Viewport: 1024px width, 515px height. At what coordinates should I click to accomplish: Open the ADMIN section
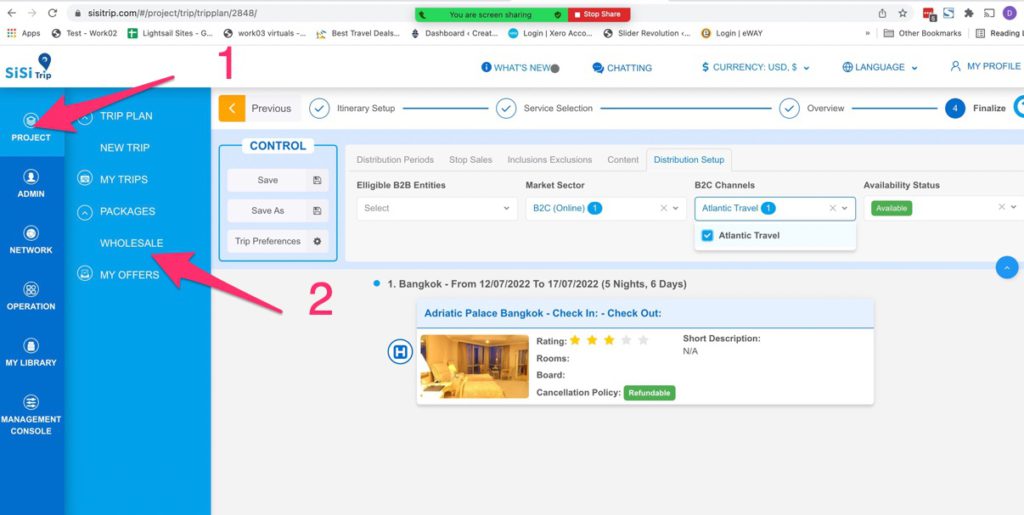(31, 184)
